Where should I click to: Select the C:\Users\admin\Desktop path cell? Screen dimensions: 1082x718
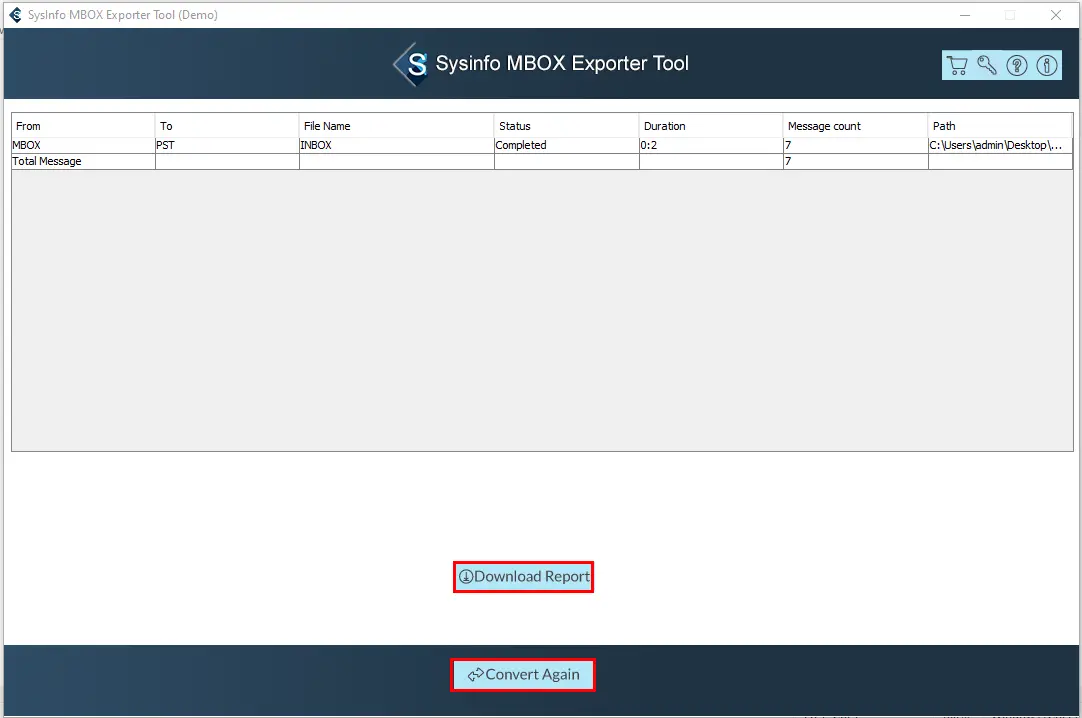[1000, 145]
